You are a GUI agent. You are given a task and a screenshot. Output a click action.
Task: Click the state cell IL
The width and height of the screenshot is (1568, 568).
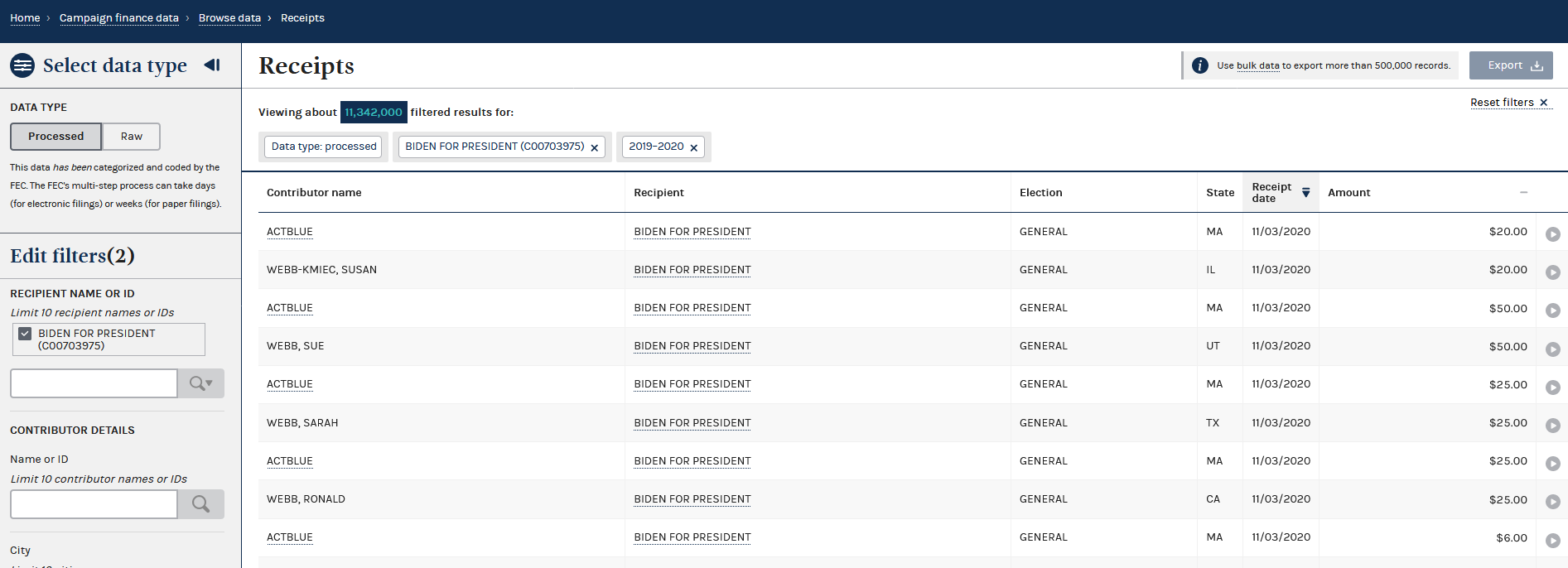[x=1211, y=270]
